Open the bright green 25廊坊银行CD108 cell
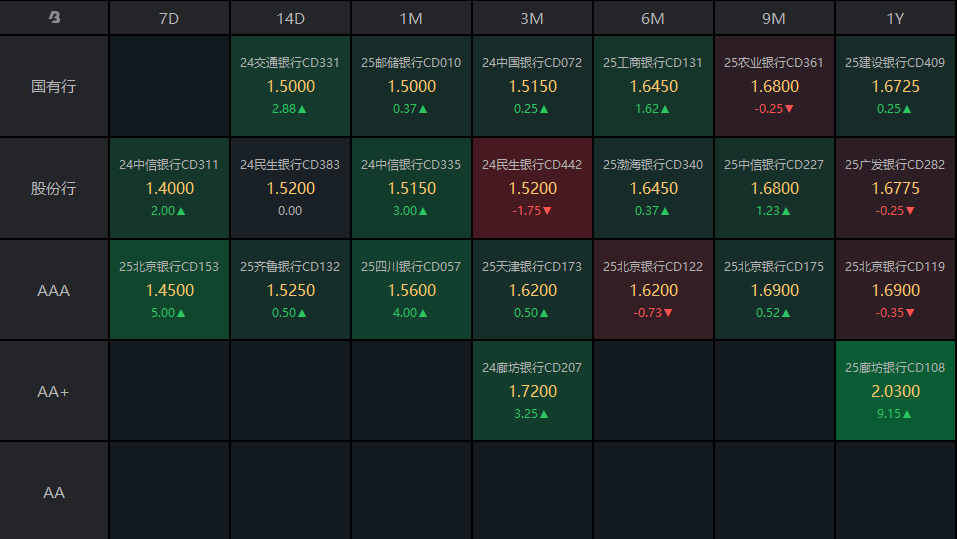This screenshot has height=539, width=957. tap(895, 392)
